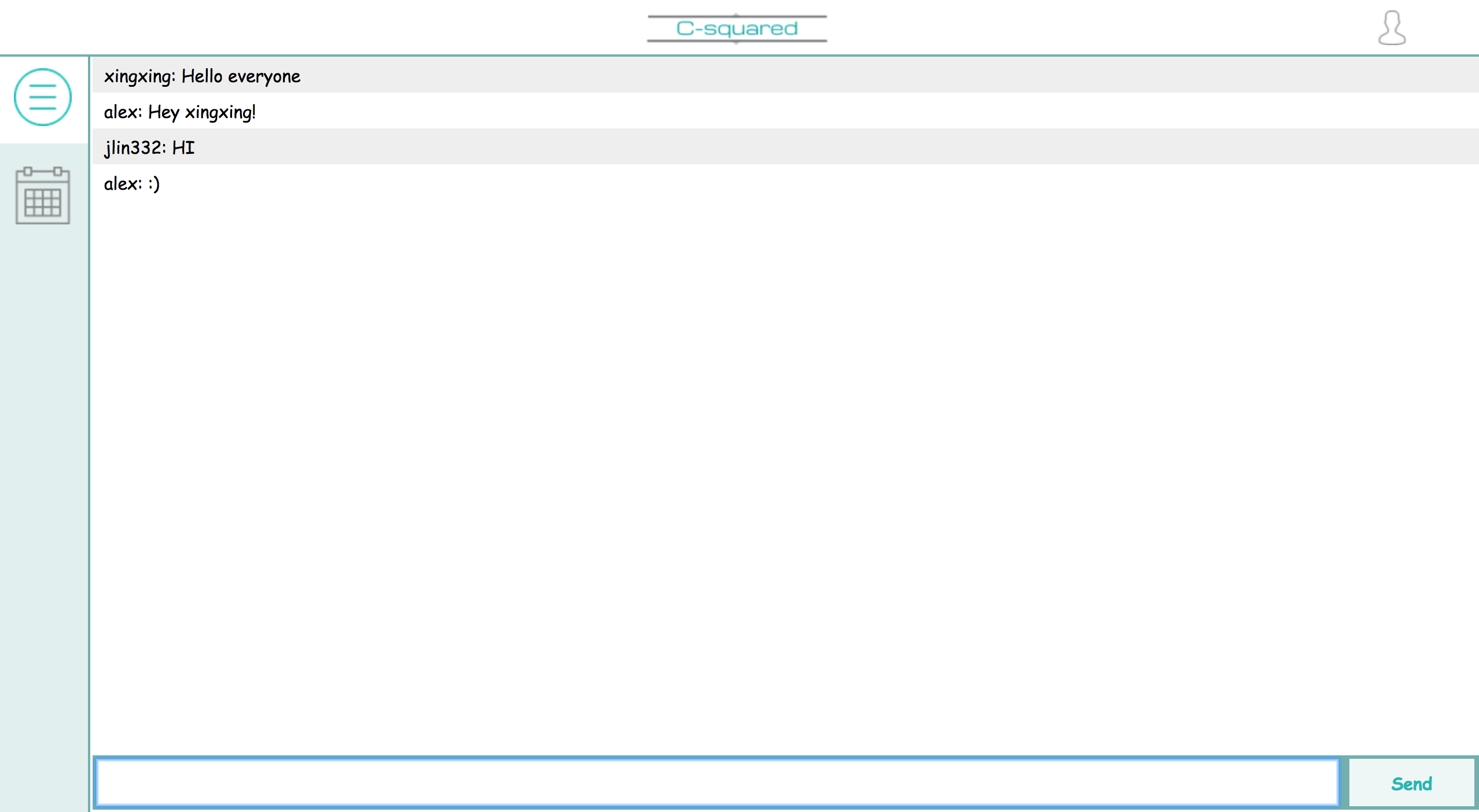Select alex's smiley ":)" message row
The width and height of the screenshot is (1479, 812).
(x=785, y=183)
